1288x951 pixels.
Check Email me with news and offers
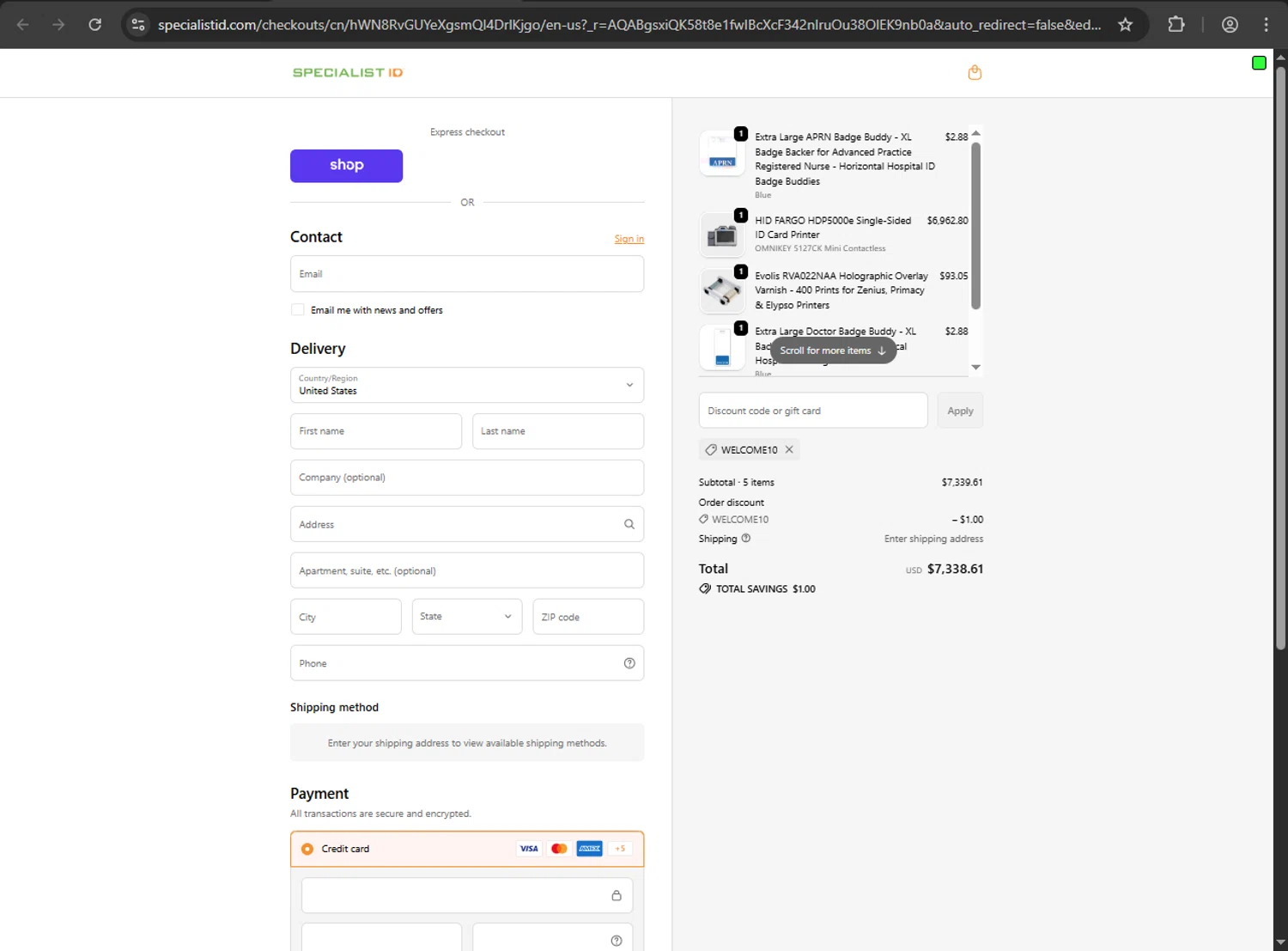(298, 310)
